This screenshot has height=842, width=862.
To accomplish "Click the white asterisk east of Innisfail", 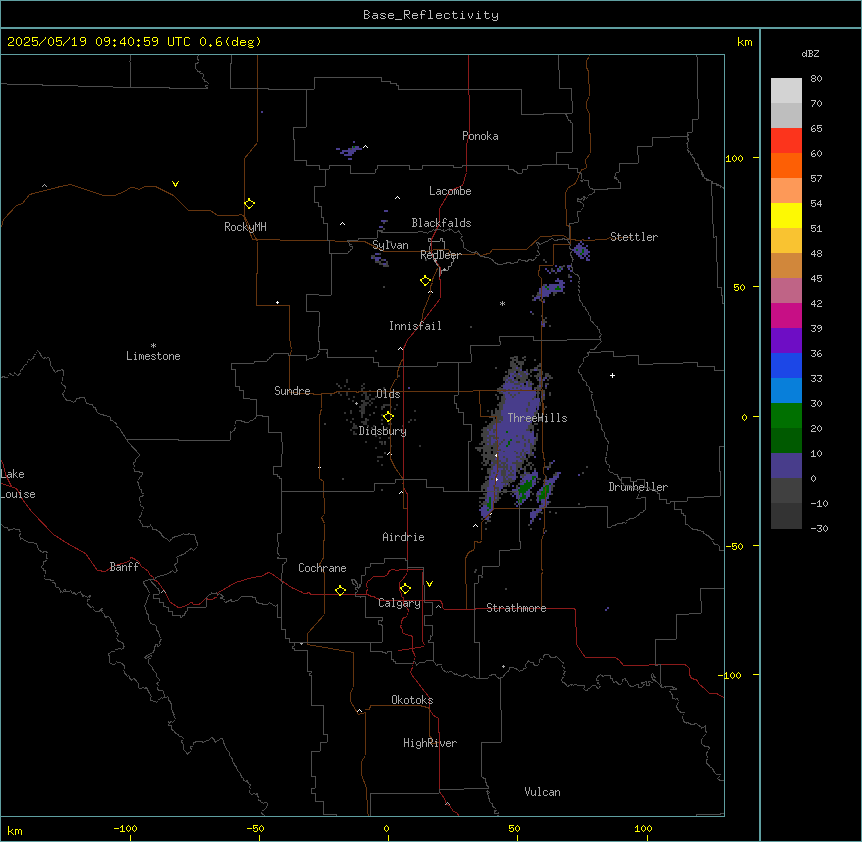I will pyautogui.click(x=502, y=303).
